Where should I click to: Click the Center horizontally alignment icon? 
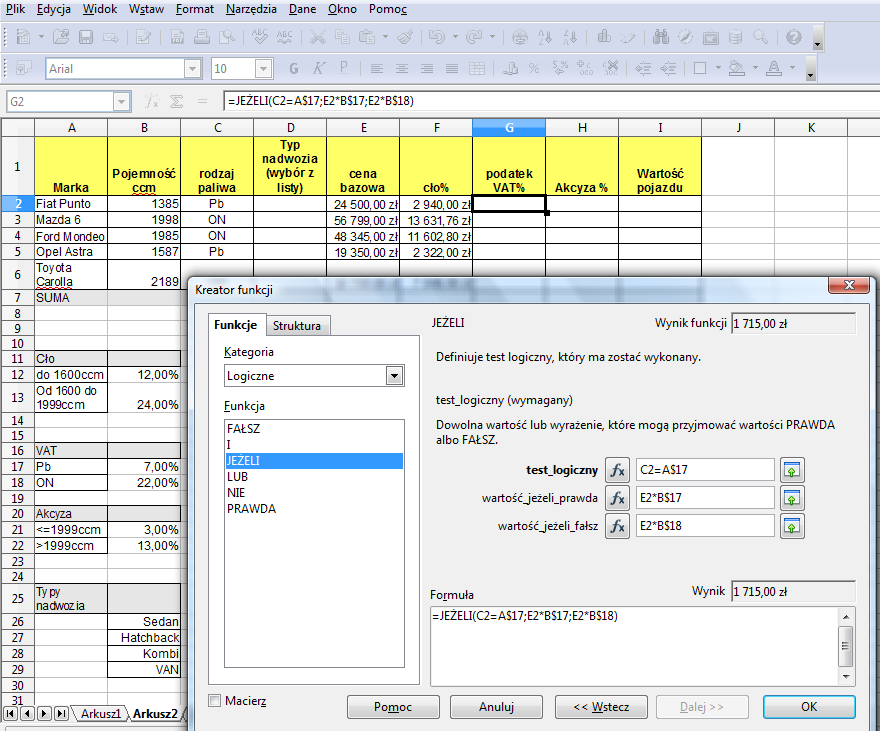(402, 68)
